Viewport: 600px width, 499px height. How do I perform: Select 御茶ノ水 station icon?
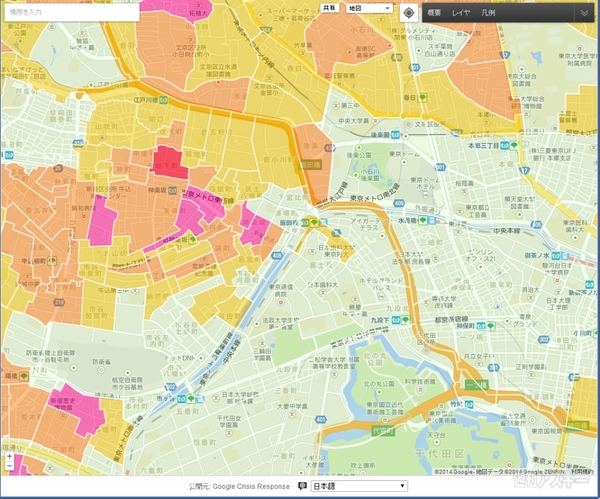pos(558,255)
